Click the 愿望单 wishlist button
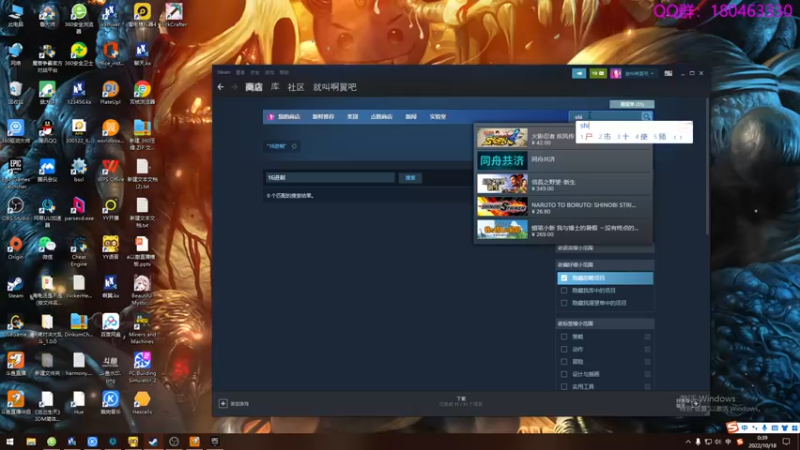This screenshot has height=450, width=800. (x=632, y=104)
